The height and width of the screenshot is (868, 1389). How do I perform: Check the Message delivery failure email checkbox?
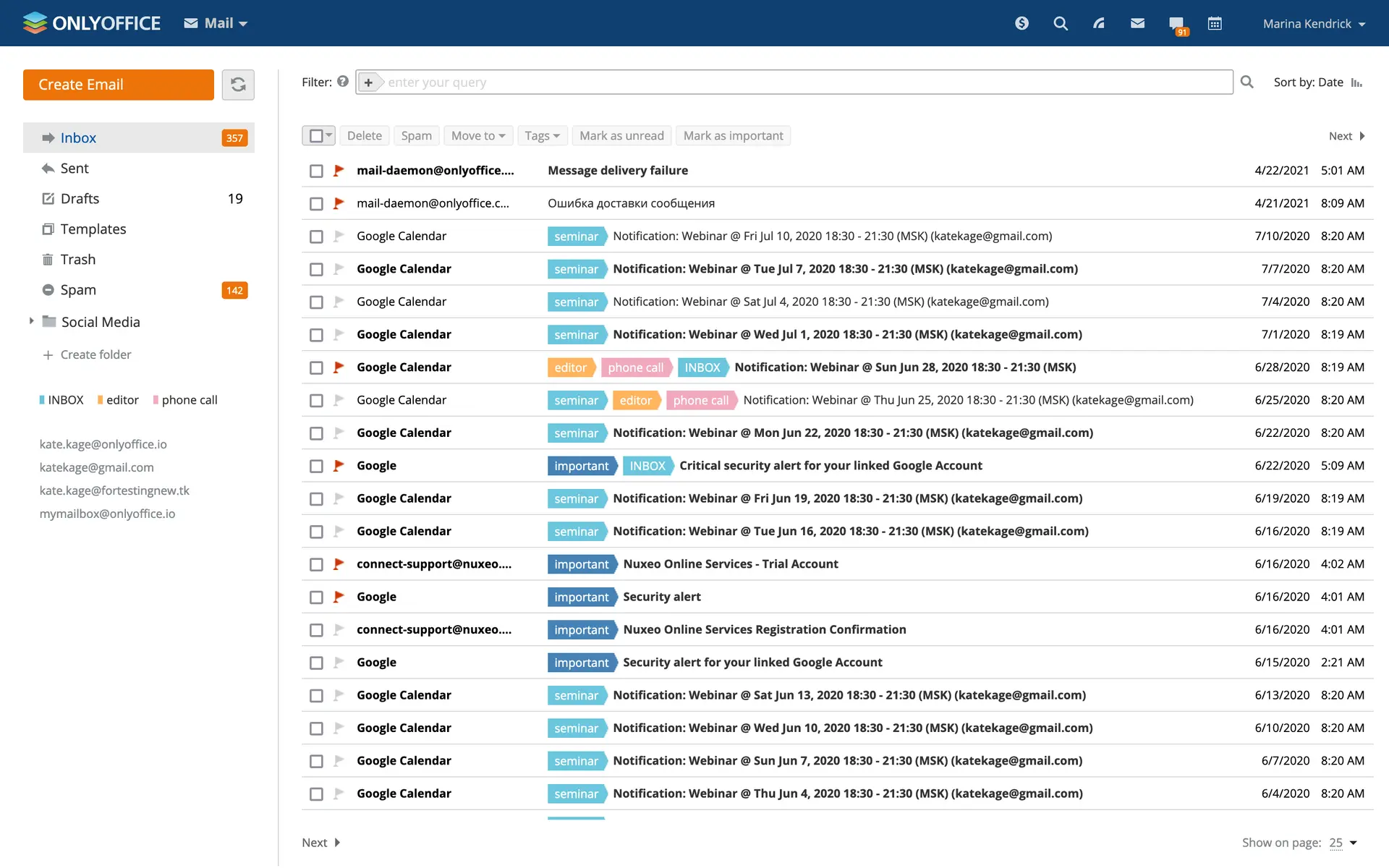(316, 171)
